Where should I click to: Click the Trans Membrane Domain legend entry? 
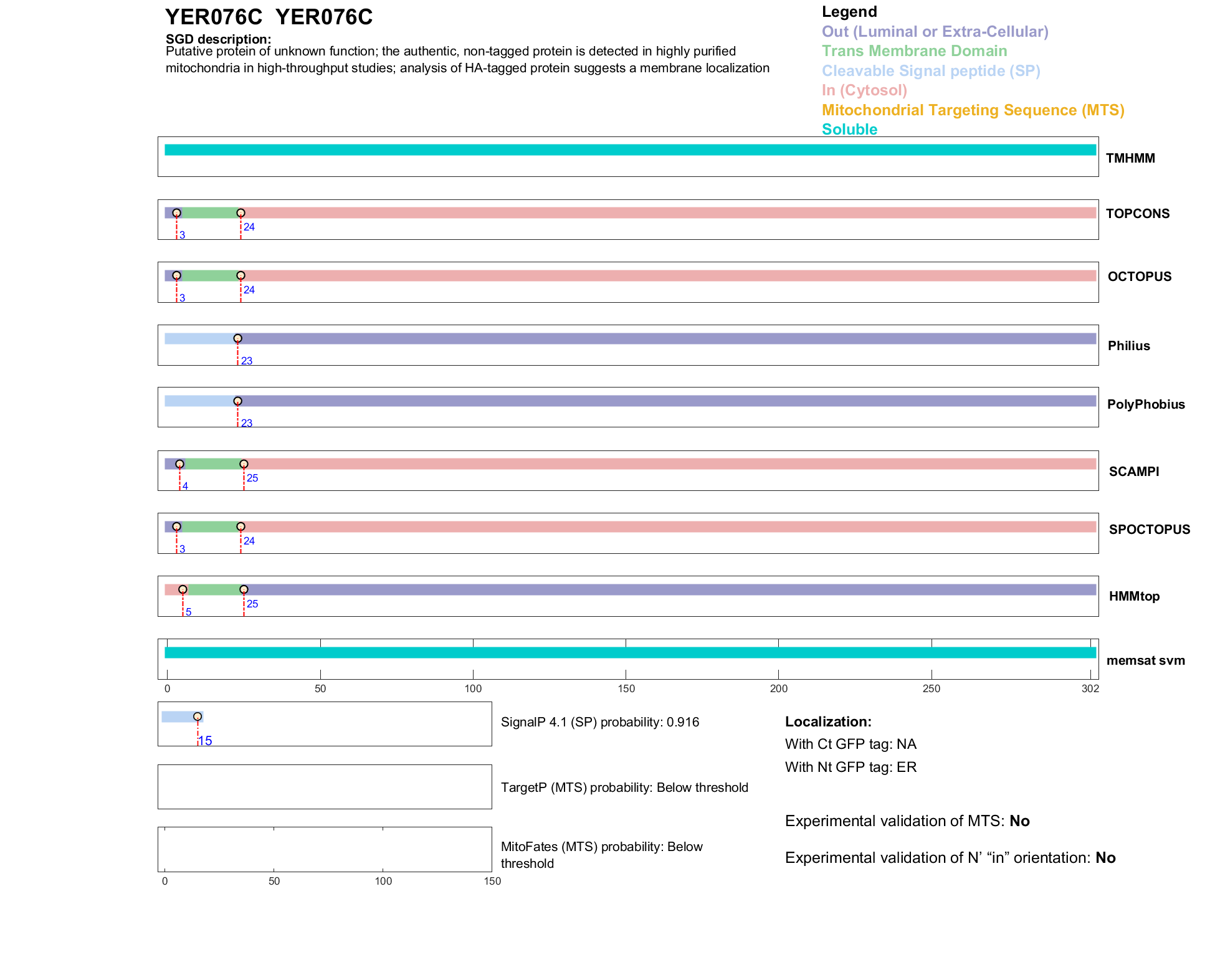pyautogui.click(x=914, y=51)
